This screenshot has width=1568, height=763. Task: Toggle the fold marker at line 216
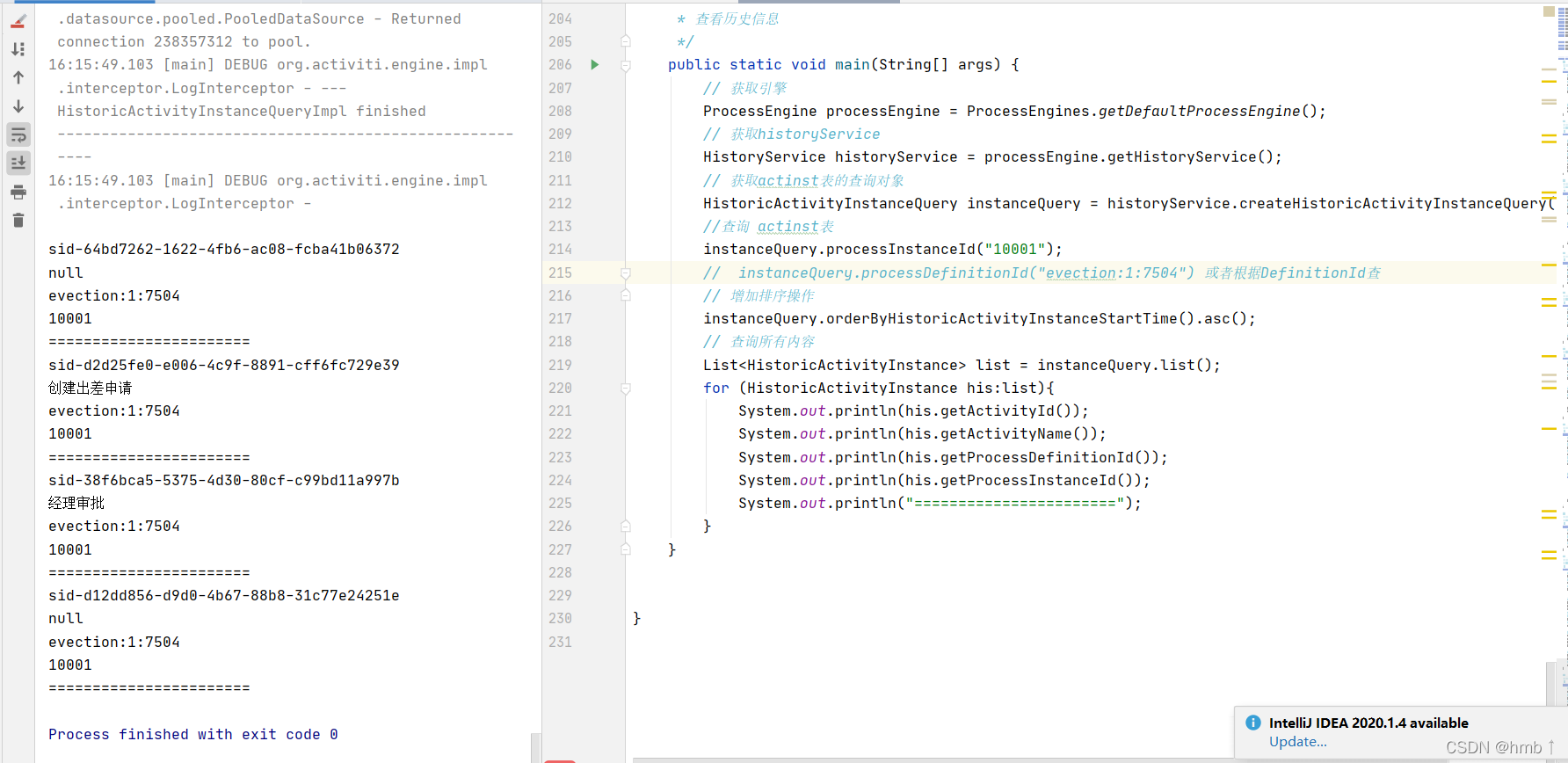(x=626, y=295)
